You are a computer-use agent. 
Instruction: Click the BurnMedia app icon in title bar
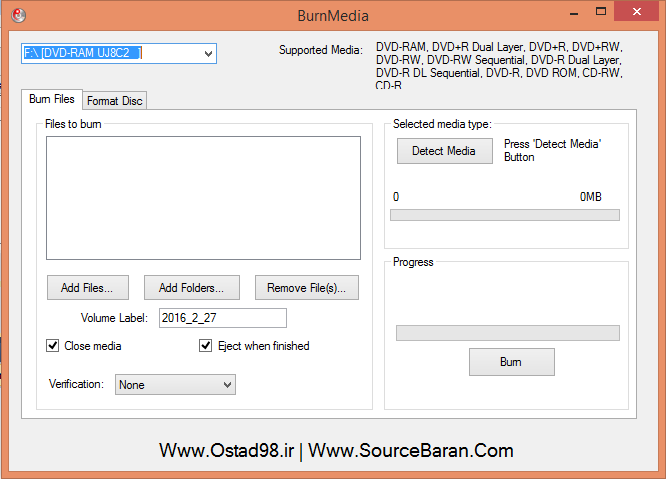coord(18,15)
